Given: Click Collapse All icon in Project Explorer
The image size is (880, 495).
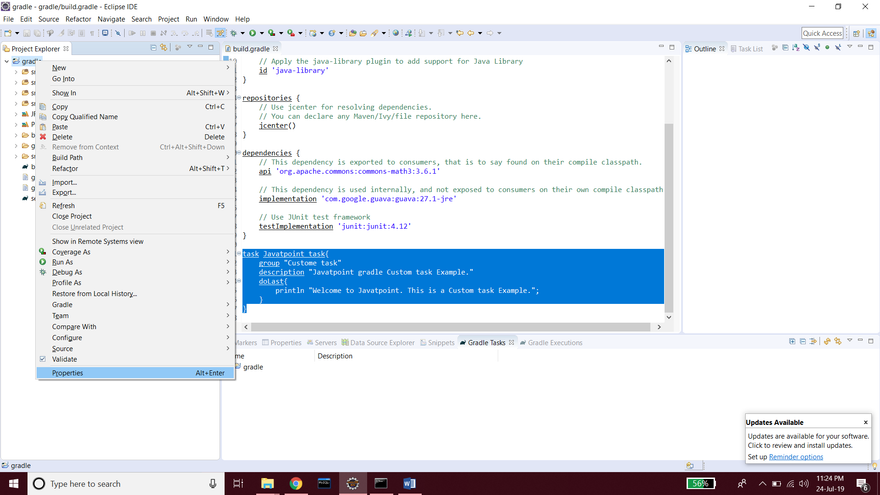Looking at the screenshot, I should [x=154, y=48].
